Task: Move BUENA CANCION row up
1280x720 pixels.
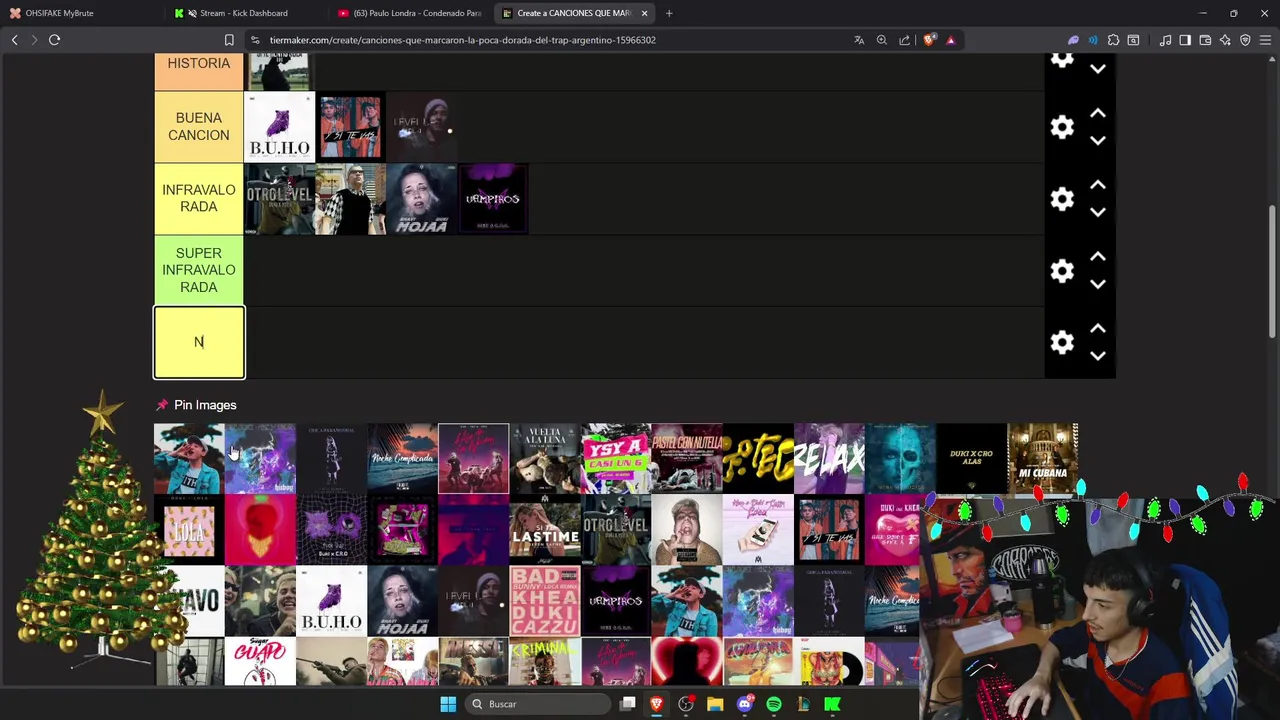Action: (x=1097, y=113)
